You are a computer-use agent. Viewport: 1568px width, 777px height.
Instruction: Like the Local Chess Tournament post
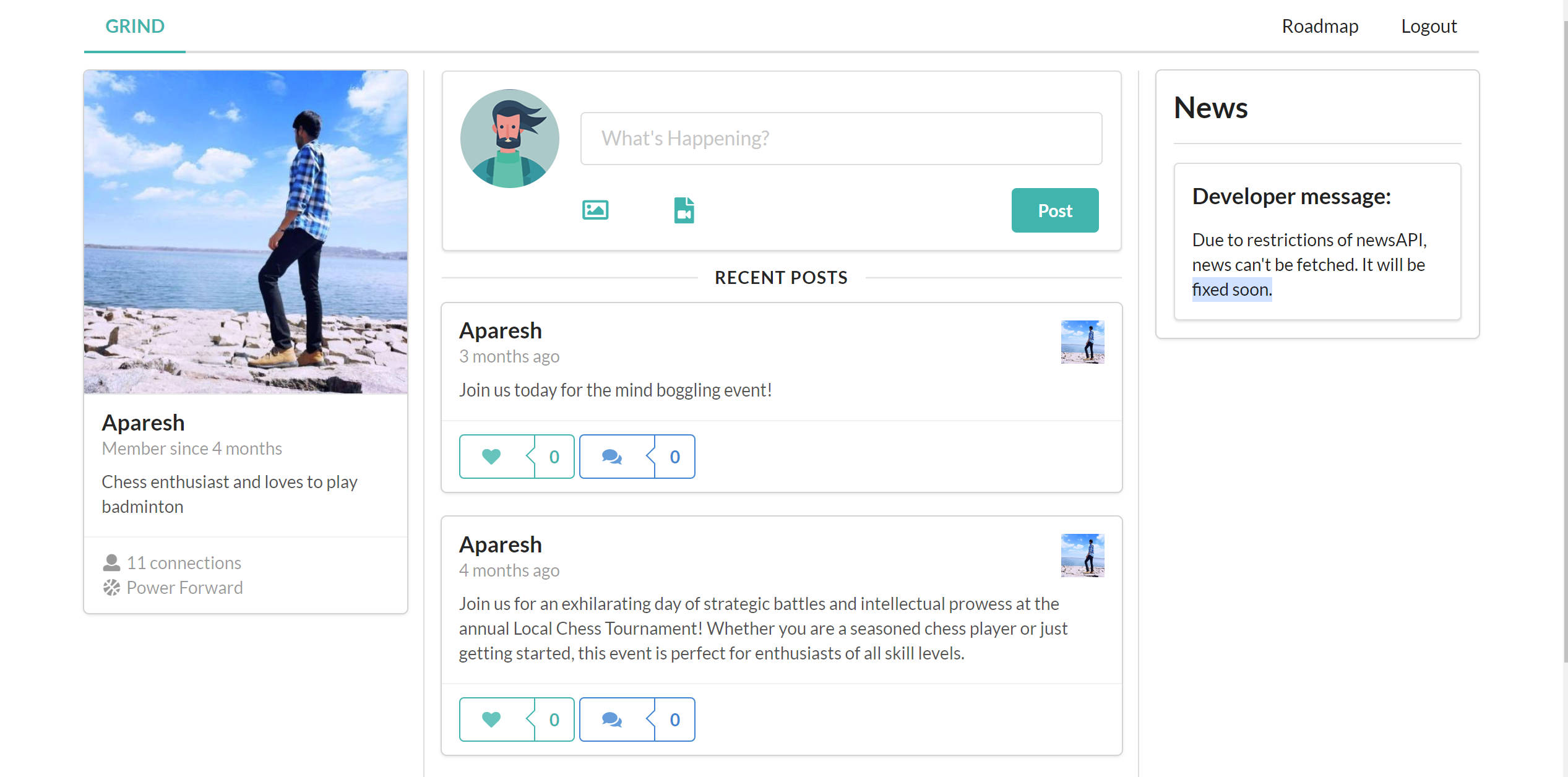tap(493, 719)
